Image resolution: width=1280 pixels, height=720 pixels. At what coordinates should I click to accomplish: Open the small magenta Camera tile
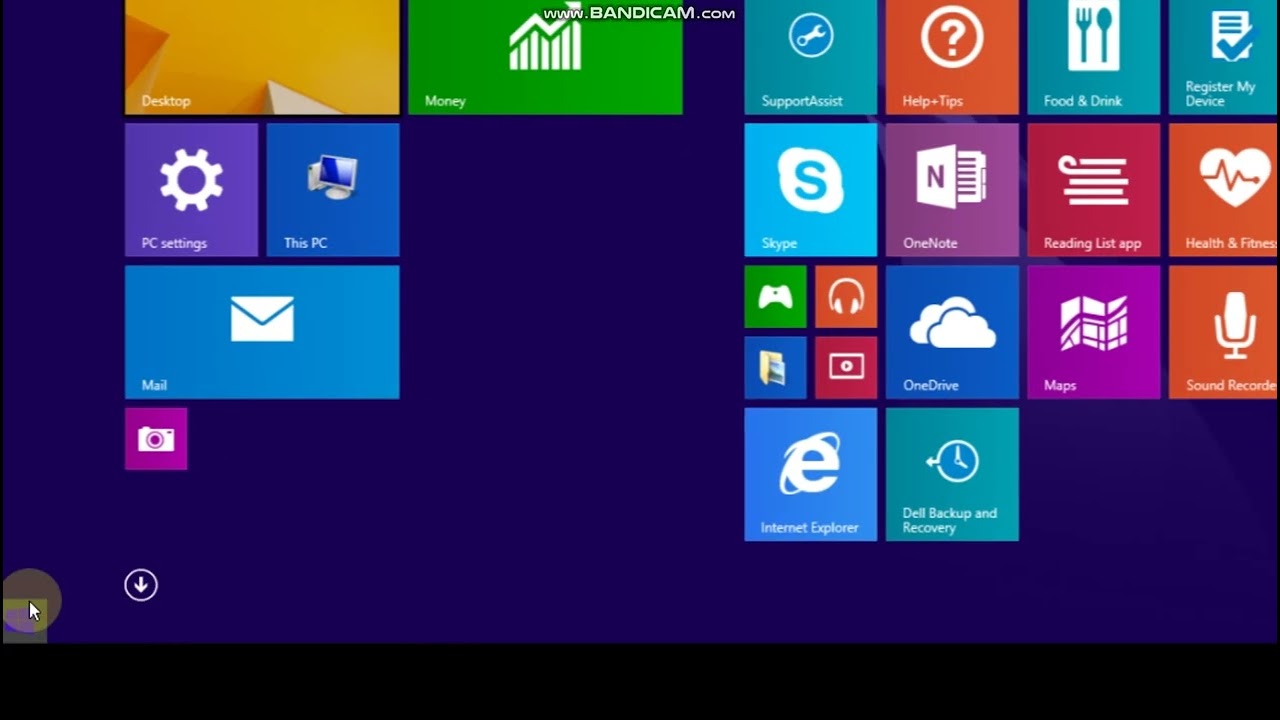(x=156, y=439)
